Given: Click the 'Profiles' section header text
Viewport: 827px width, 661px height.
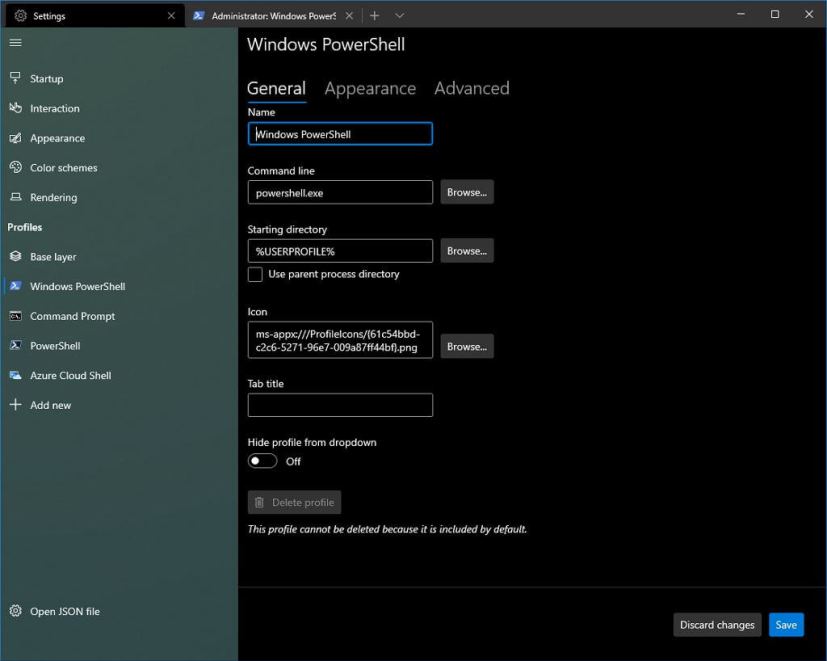Looking at the screenshot, I should point(25,227).
